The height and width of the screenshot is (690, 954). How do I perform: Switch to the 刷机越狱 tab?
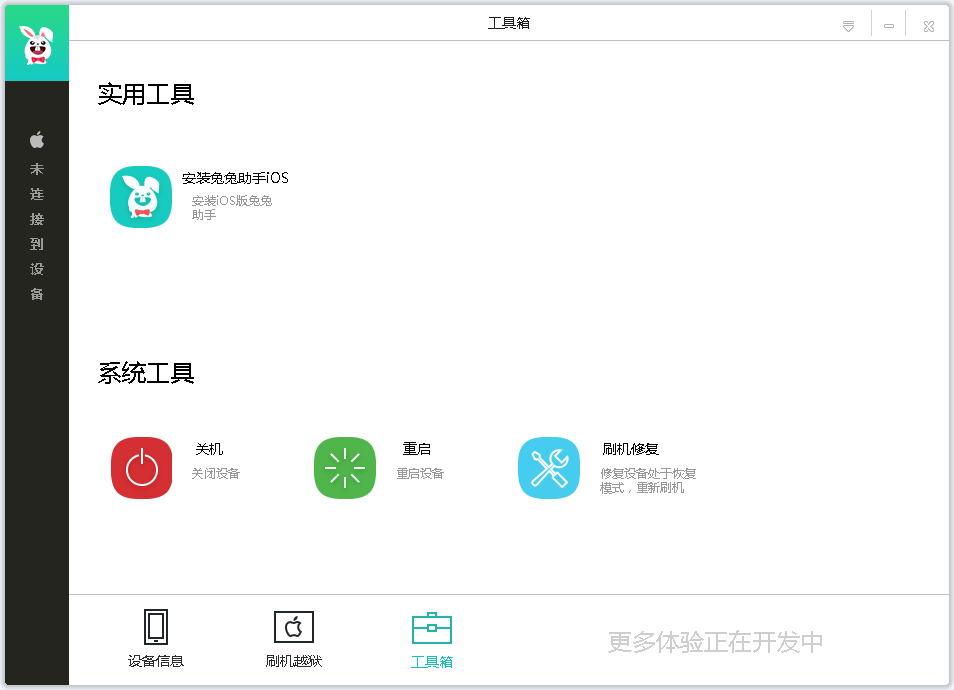pos(292,662)
